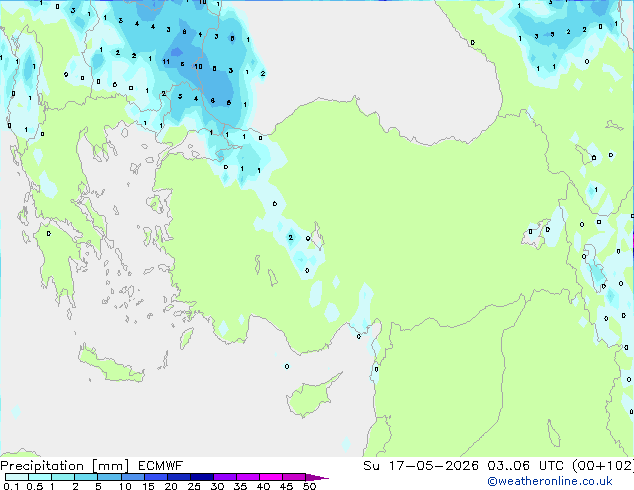The image size is (634, 490).
Task: Click the "Precipitation [mm]" title text
Action: 65,466
